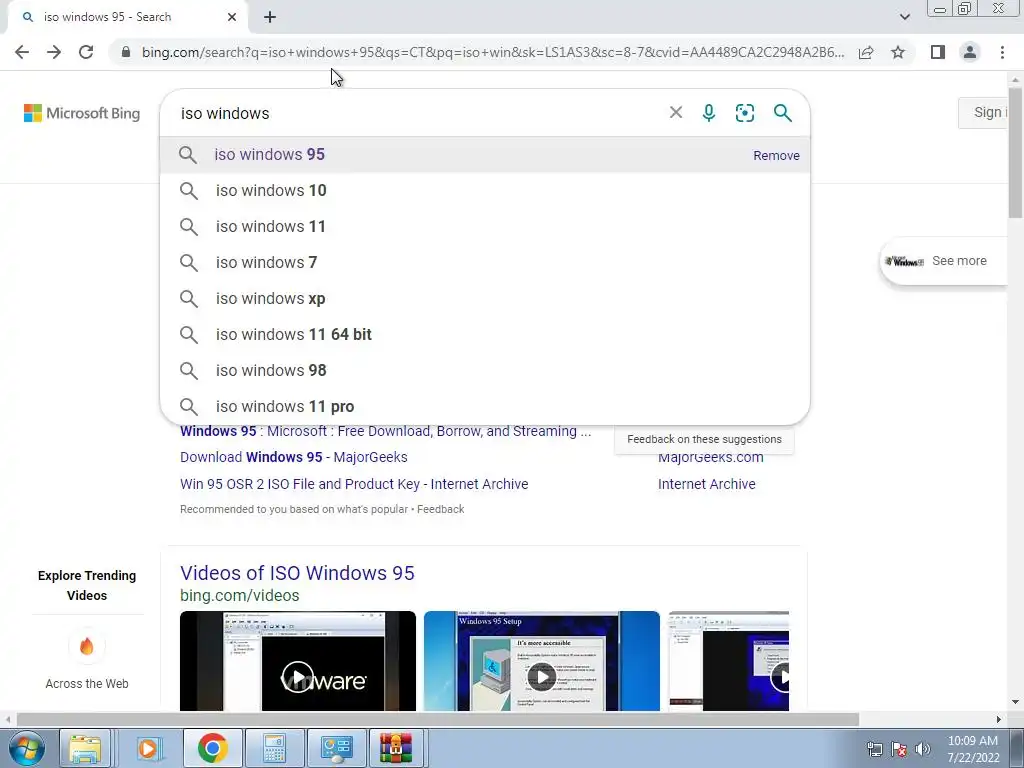This screenshot has width=1024, height=768.
Task: Select Across the Web label
Action: pyautogui.click(x=87, y=684)
